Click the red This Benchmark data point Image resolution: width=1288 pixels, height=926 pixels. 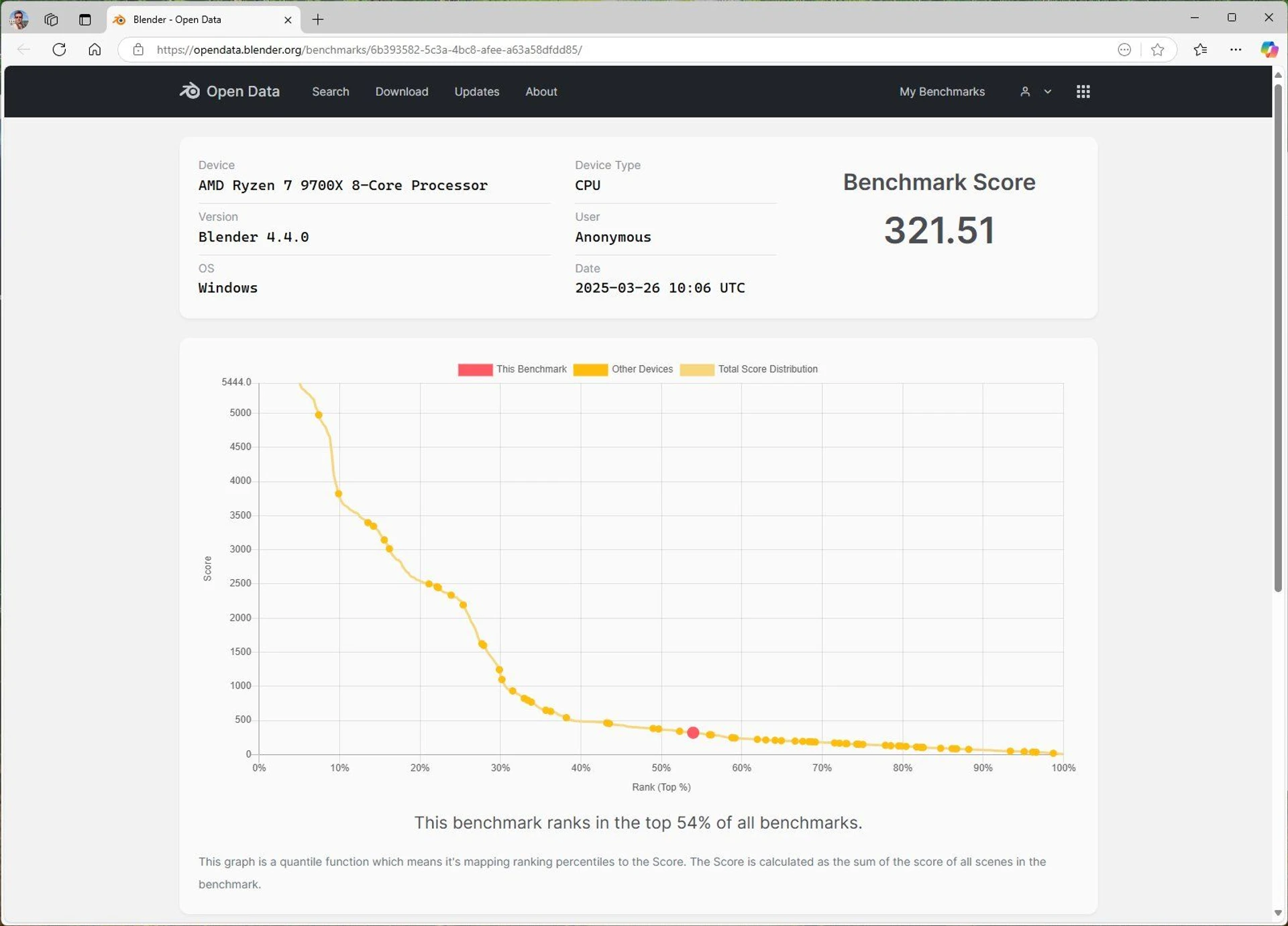coord(693,733)
